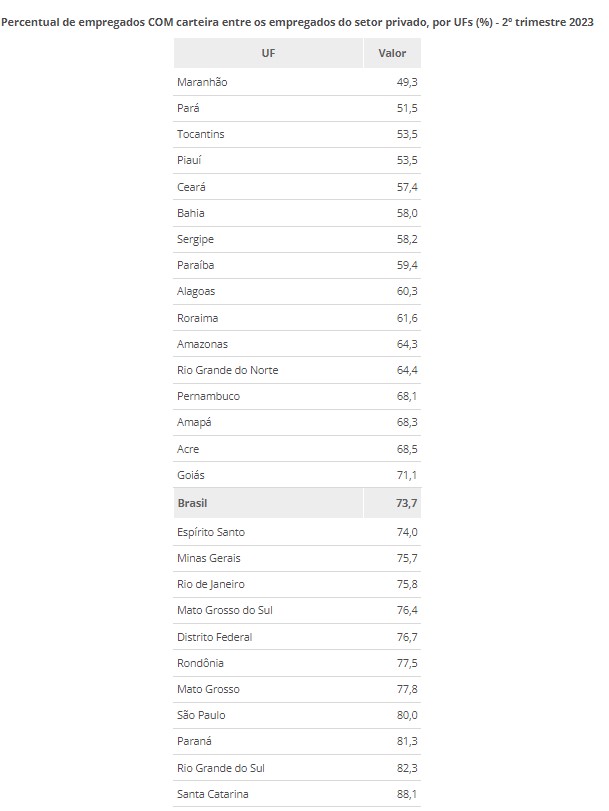Screen dimensions: 609x811
Task: Click the Santa Catarina value 88,1
Action: pos(397,794)
